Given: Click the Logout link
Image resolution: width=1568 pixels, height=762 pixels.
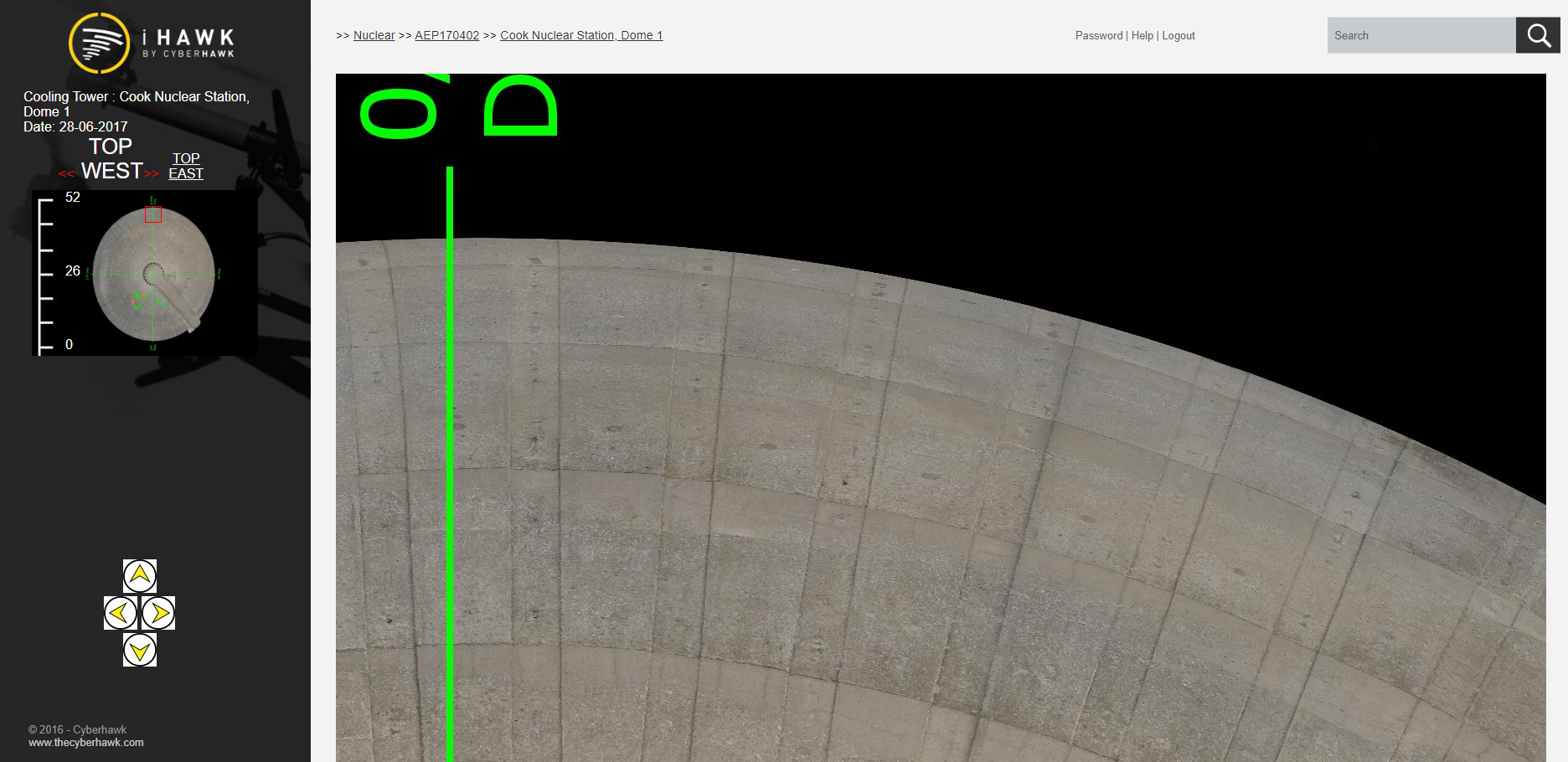Looking at the screenshot, I should [x=1179, y=35].
